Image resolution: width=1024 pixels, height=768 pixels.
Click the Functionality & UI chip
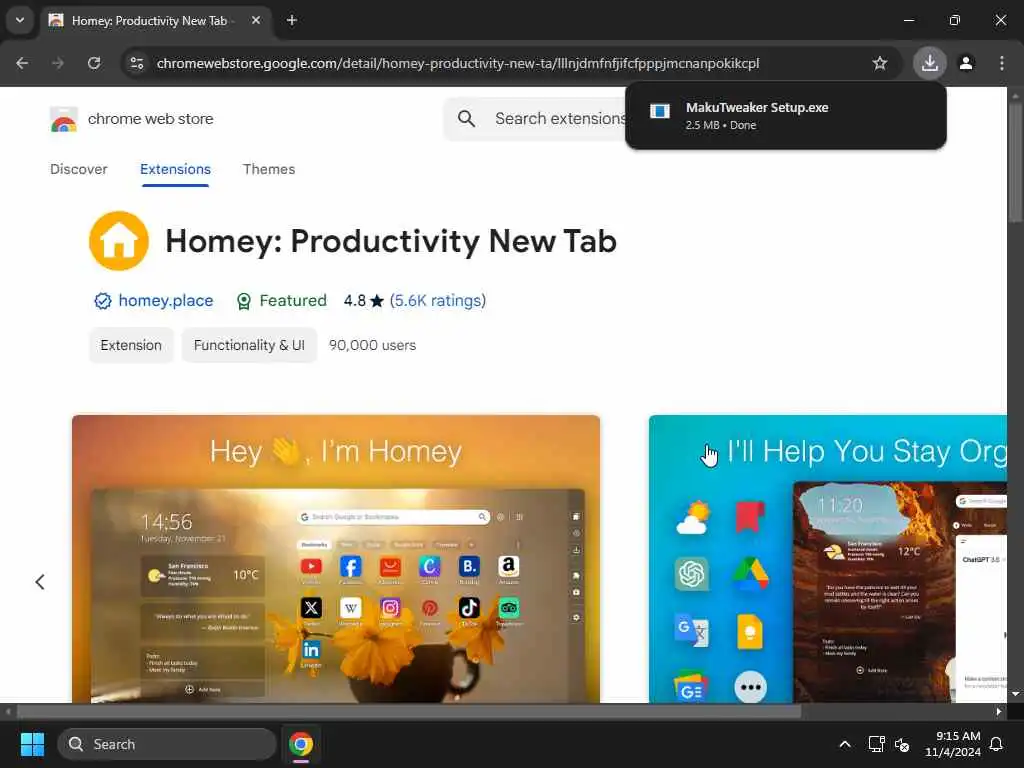pos(249,345)
